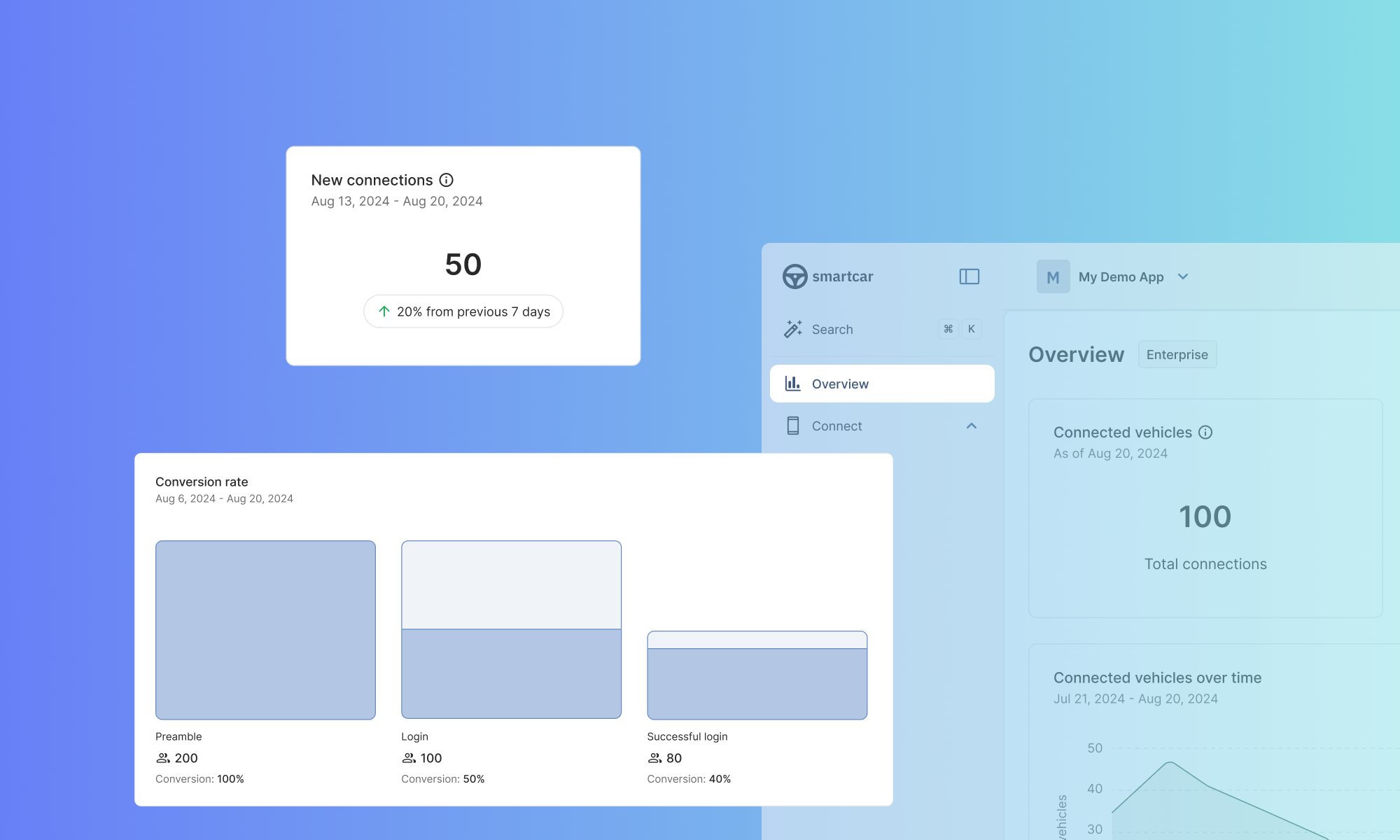Click users icon next to 200
Screen dimensions: 1400x840
pyautogui.click(x=163, y=758)
